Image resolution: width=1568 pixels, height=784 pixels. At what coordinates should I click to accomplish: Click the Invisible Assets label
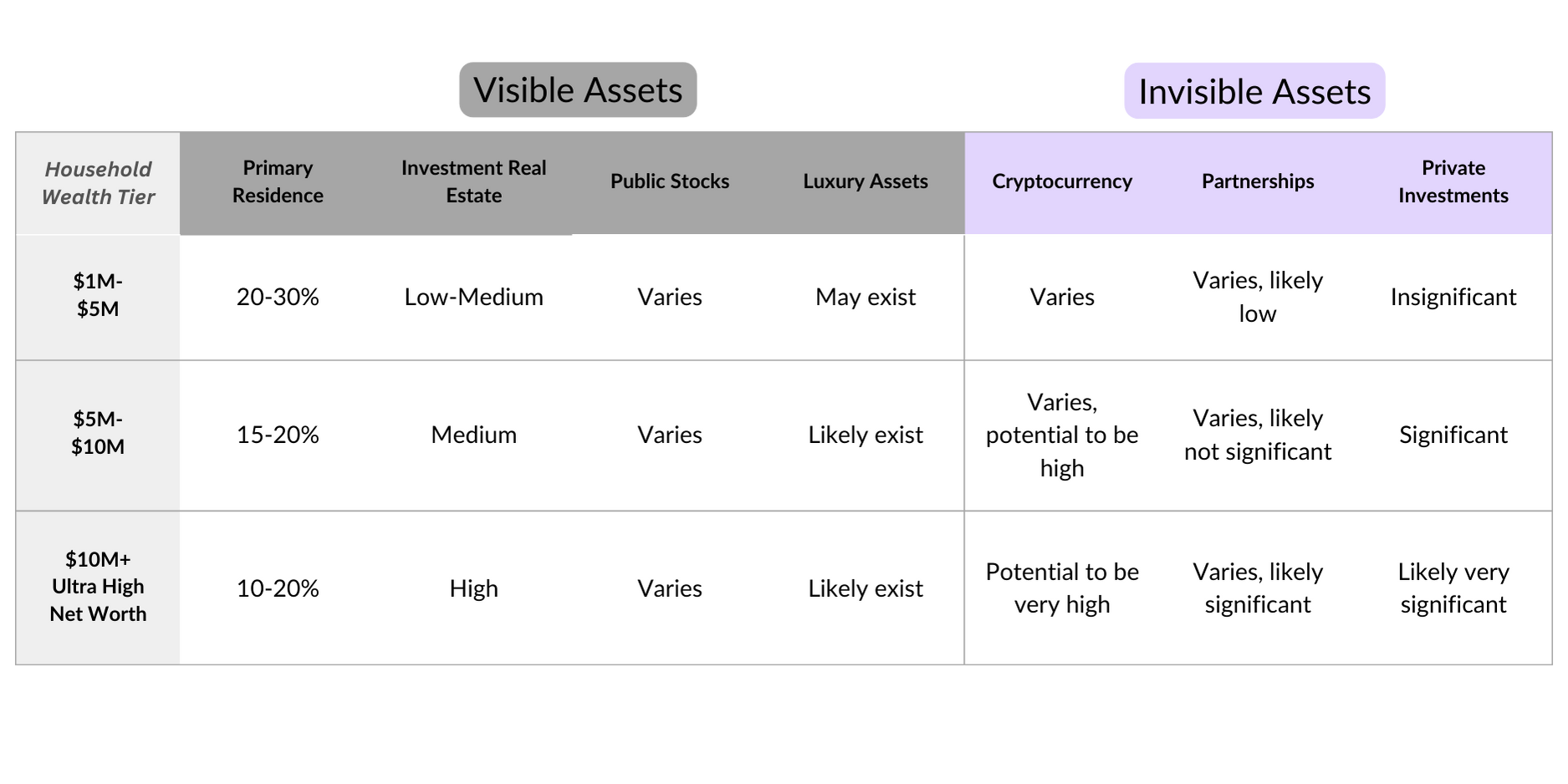[x=1254, y=91]
